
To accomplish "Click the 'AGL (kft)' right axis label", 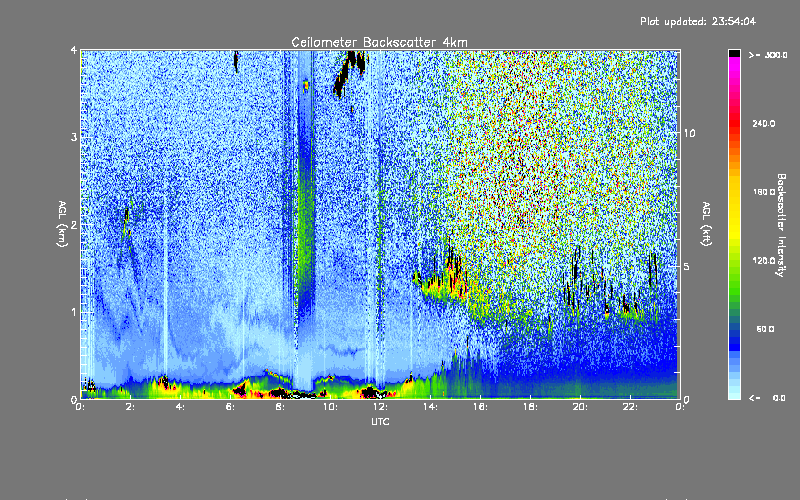I will (706, 224).
